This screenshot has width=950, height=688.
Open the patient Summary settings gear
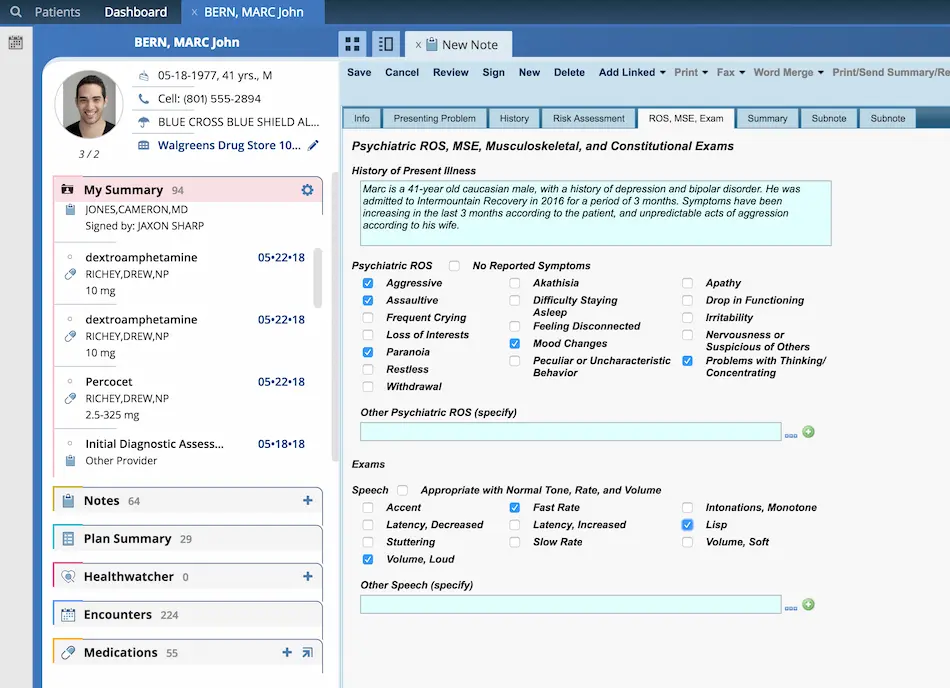(307, 189)
